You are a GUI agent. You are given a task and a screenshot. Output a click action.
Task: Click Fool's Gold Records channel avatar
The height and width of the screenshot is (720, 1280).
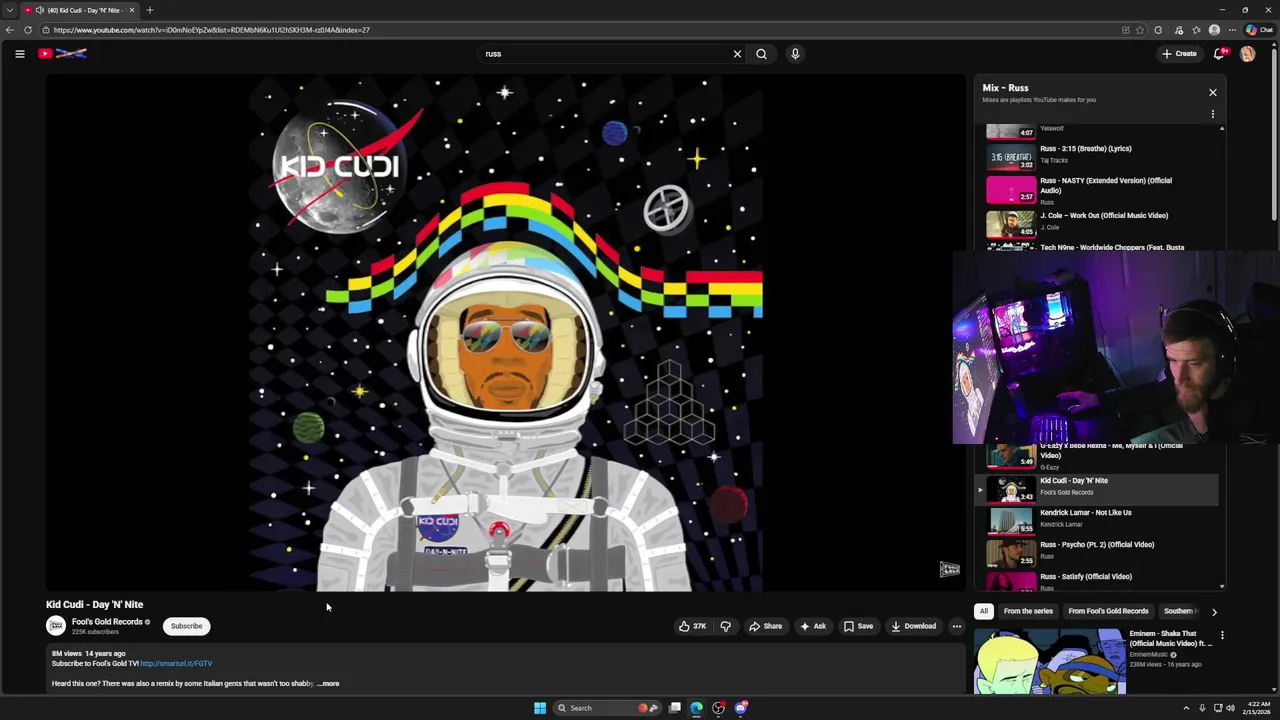click(x=56, y=626)
